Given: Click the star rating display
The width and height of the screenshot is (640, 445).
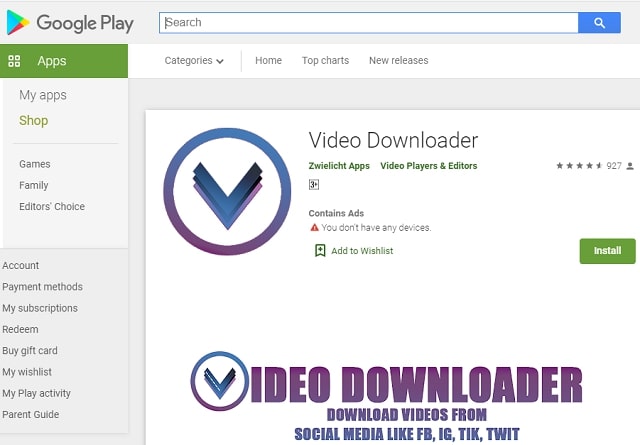Looking at the screenshot, I should click(579, 166).
